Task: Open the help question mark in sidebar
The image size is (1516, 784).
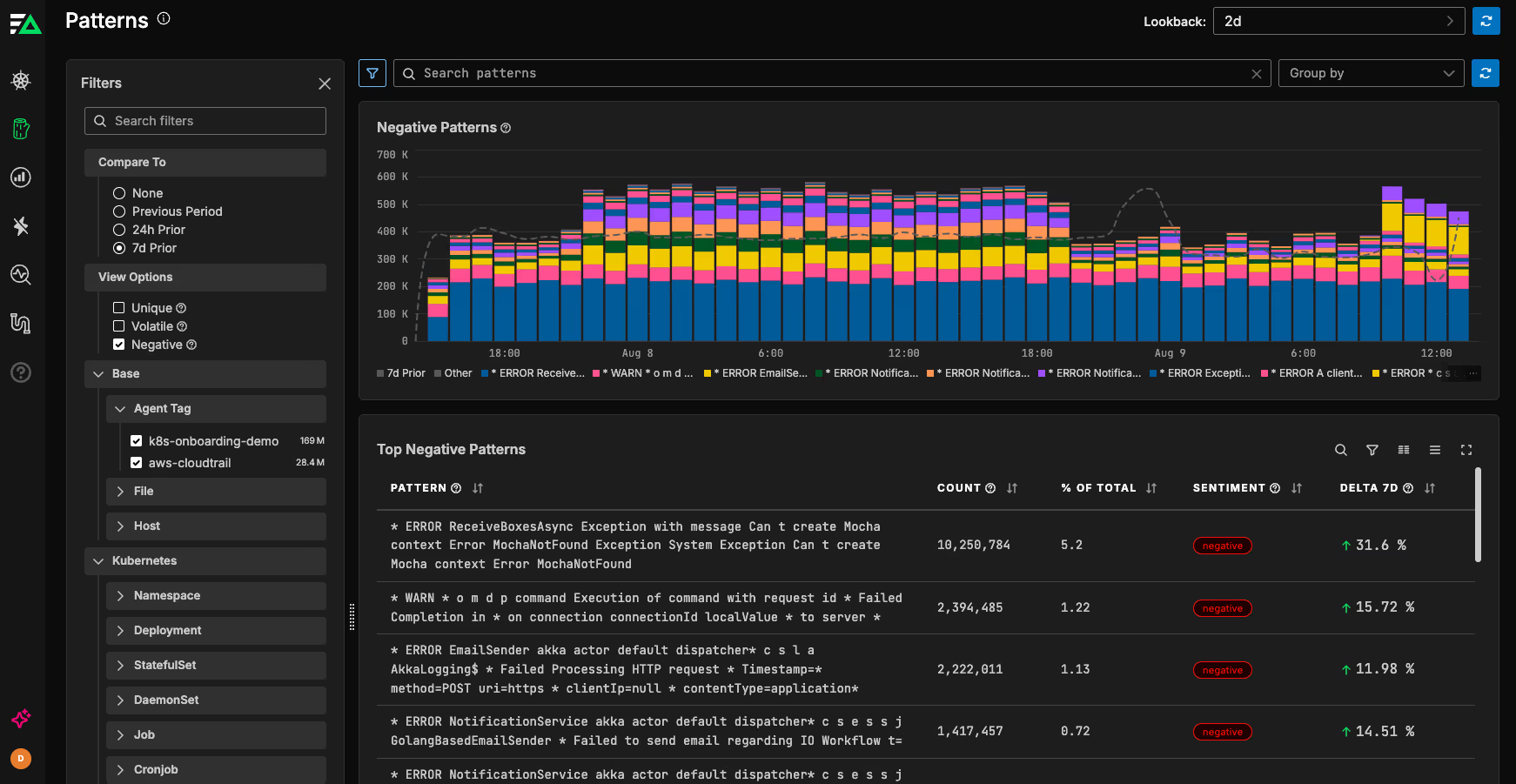Action: pos(21,372)
